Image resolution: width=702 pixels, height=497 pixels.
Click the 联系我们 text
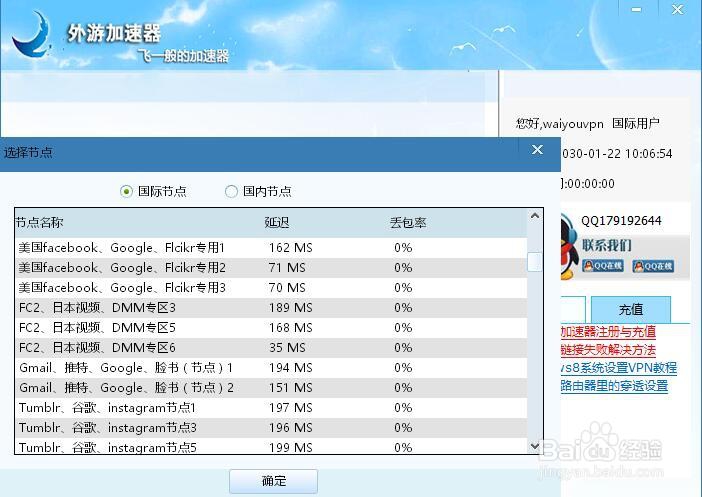pyautogui.click(x=607, y=245)
